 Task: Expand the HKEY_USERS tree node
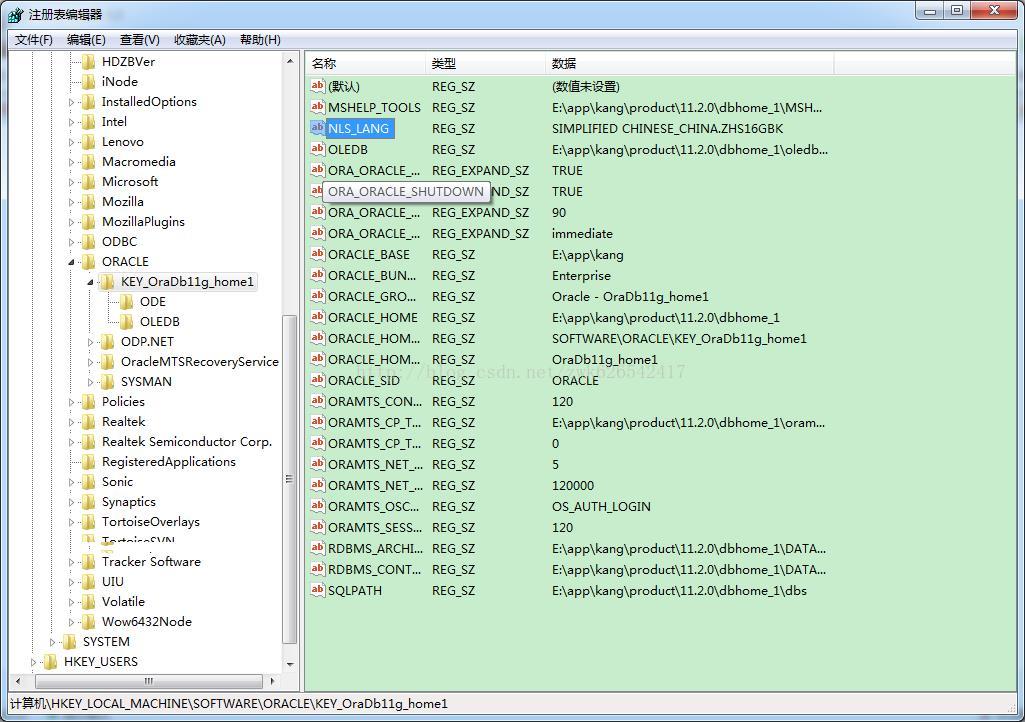click(x=33, y=662)
